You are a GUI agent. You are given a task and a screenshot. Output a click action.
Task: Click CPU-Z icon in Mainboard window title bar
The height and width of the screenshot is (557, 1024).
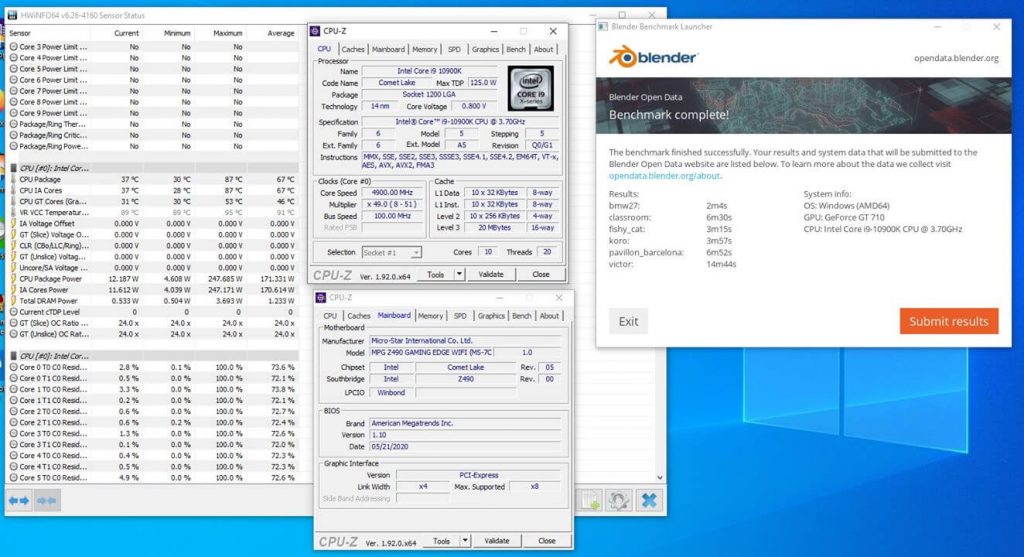coord(321,297)
